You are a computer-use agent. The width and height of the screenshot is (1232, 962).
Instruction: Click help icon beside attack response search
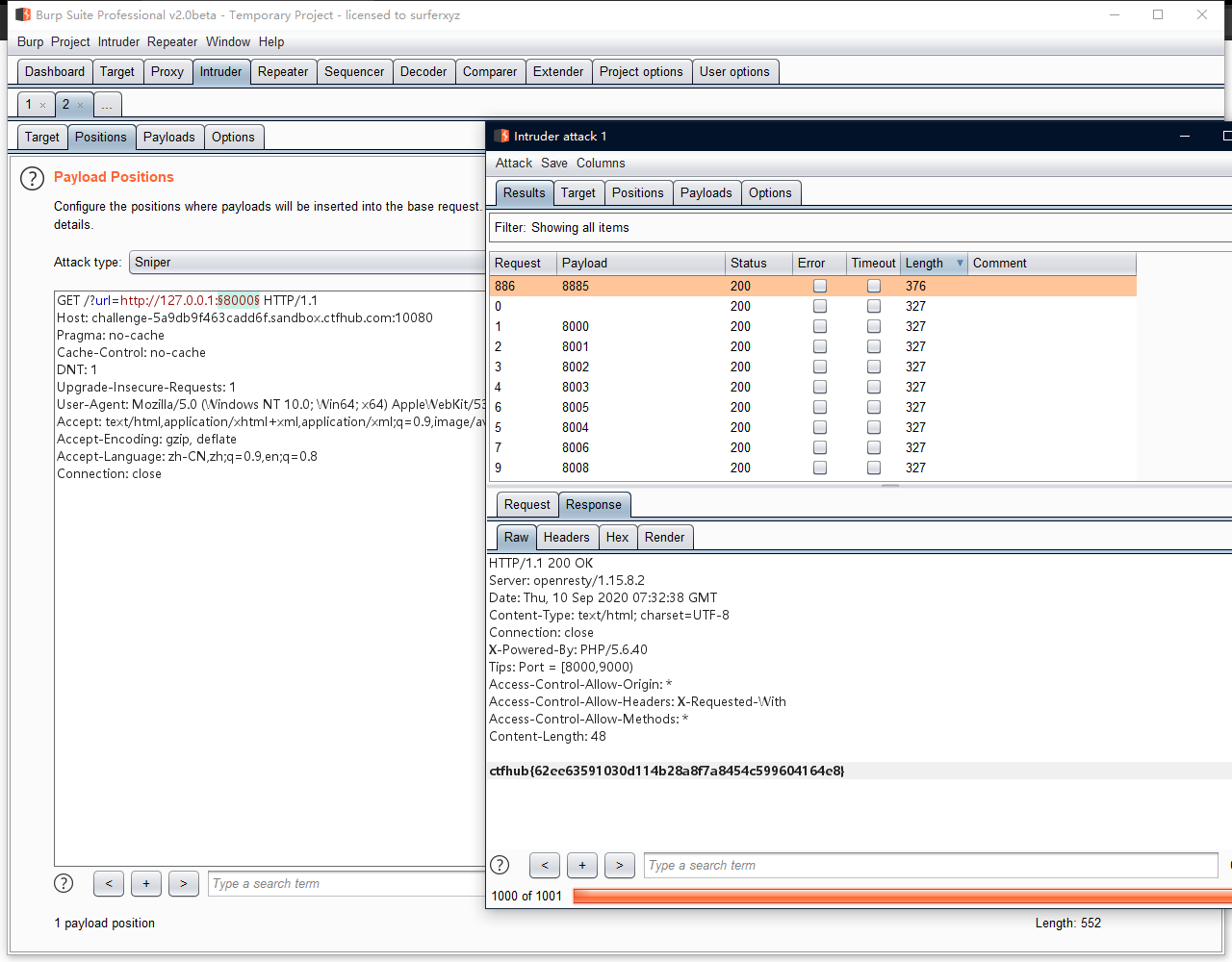[500, 865]
